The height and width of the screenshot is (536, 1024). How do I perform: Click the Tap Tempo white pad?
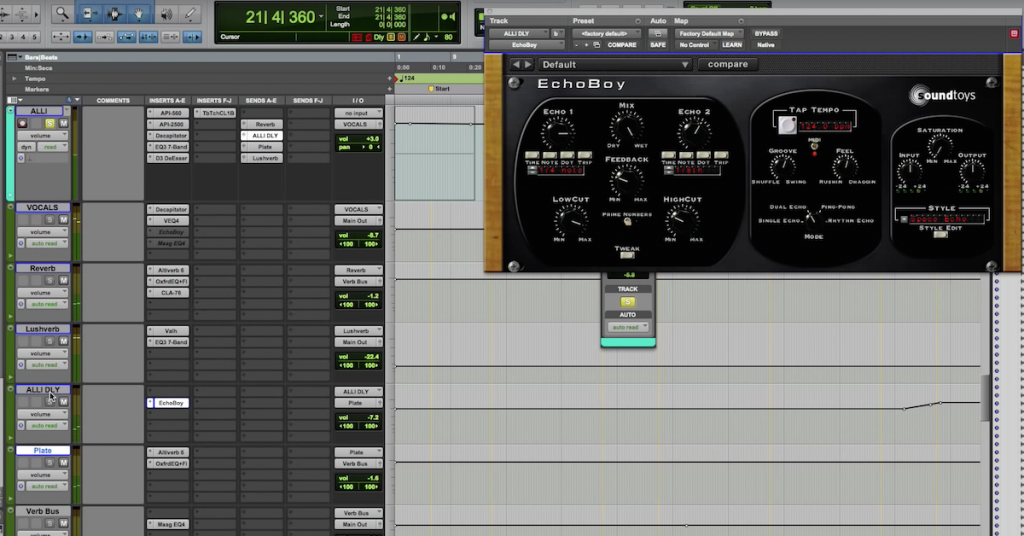point(788,125)
